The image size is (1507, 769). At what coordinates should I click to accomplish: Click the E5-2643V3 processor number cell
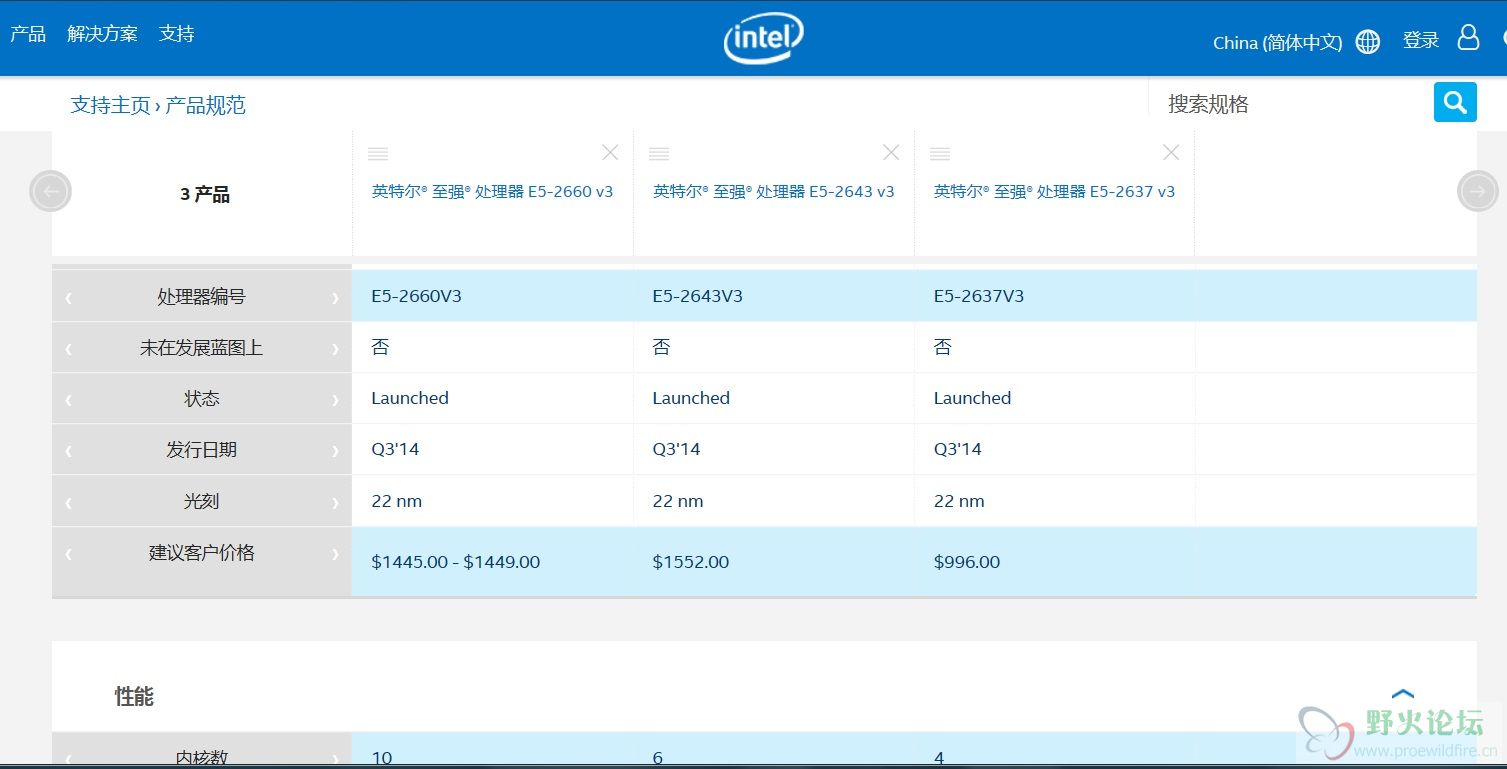[x=697, y=296]
